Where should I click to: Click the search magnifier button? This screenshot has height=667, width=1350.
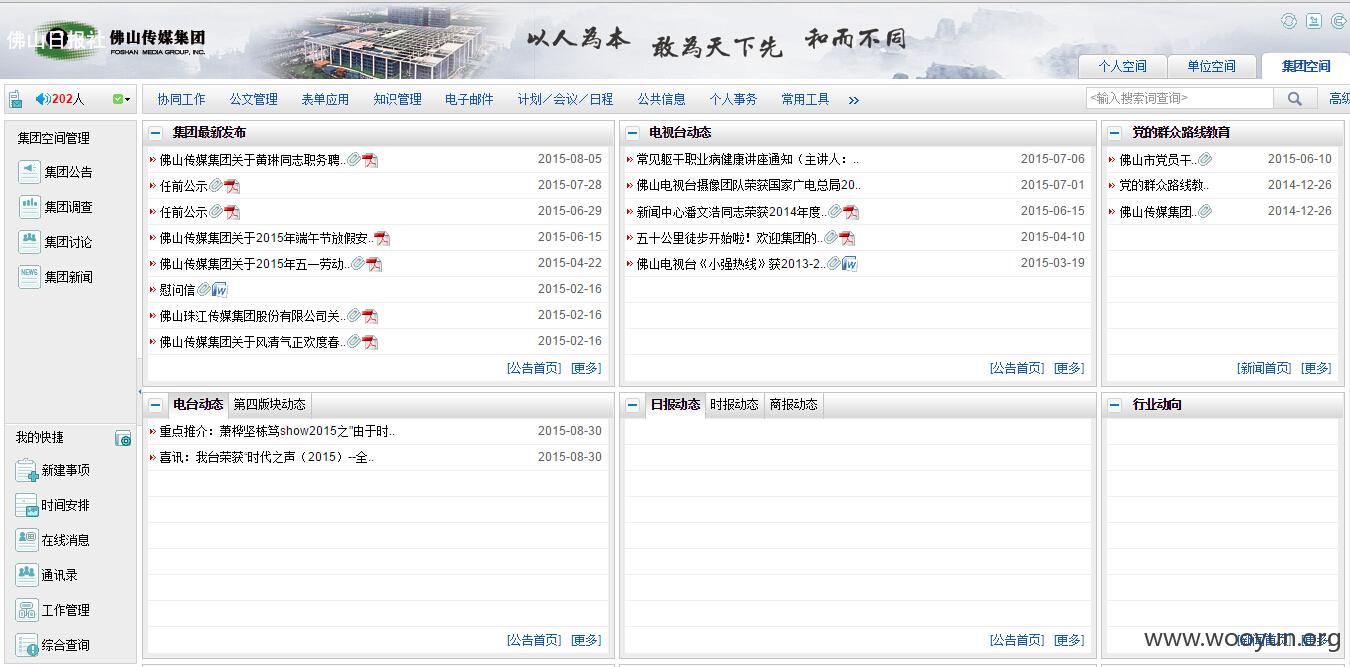(x=1295, y=98)
